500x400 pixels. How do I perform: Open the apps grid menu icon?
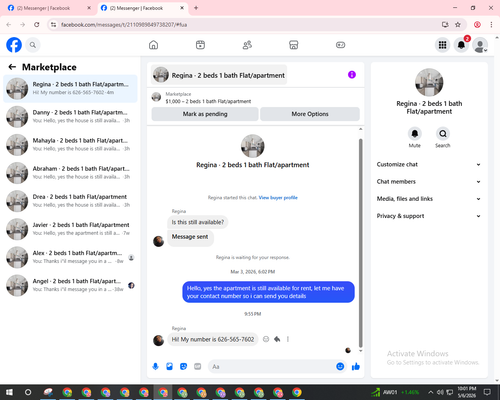coord(442,45)
